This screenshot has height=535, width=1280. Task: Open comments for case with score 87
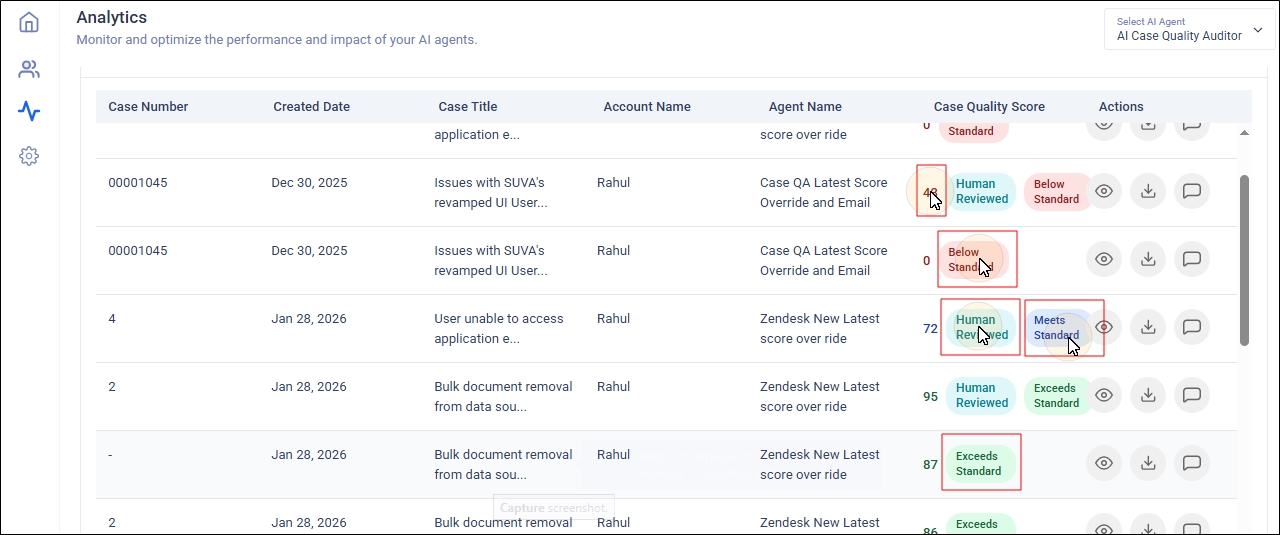(1191, 463)
